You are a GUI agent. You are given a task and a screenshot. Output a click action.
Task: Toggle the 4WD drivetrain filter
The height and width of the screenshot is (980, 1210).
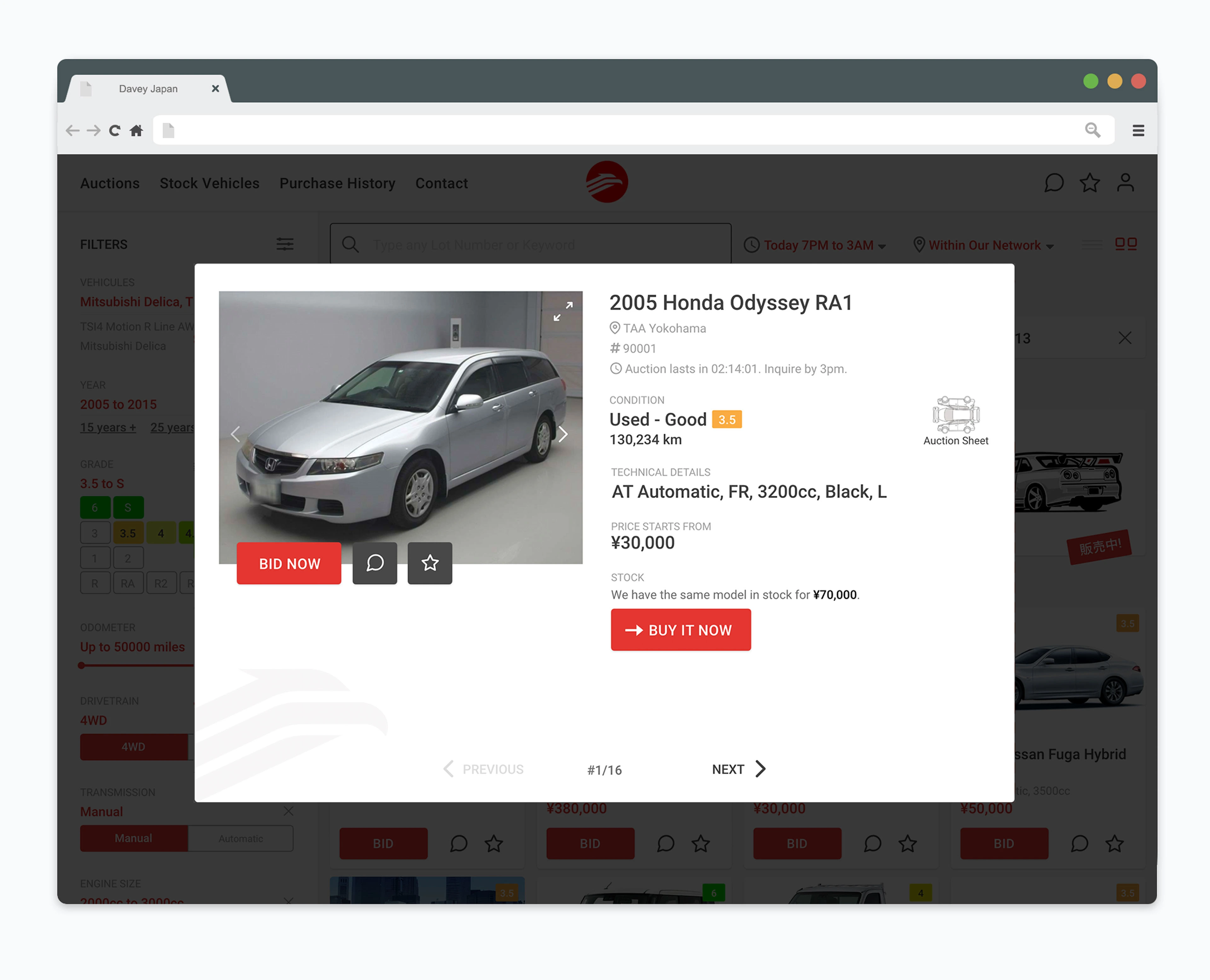(134, 746)
